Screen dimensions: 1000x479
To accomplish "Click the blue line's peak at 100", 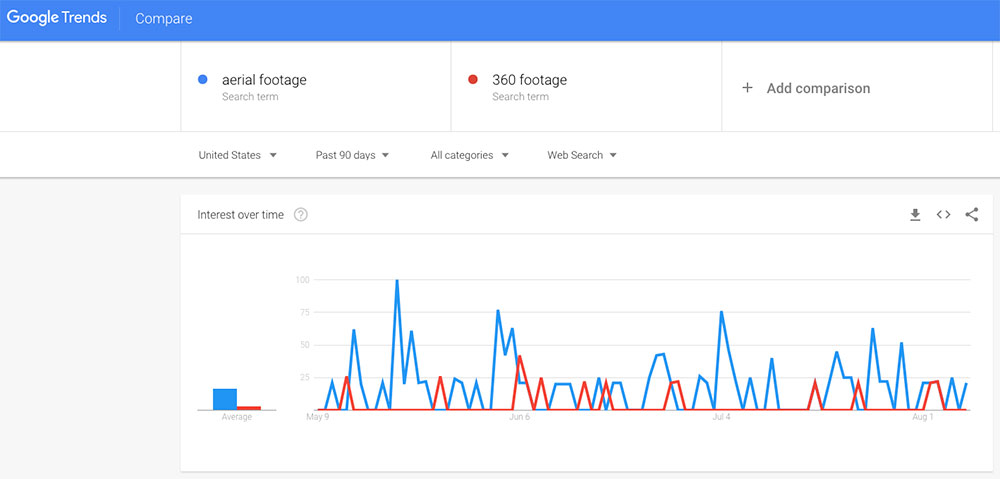I will tap(397, 281).
